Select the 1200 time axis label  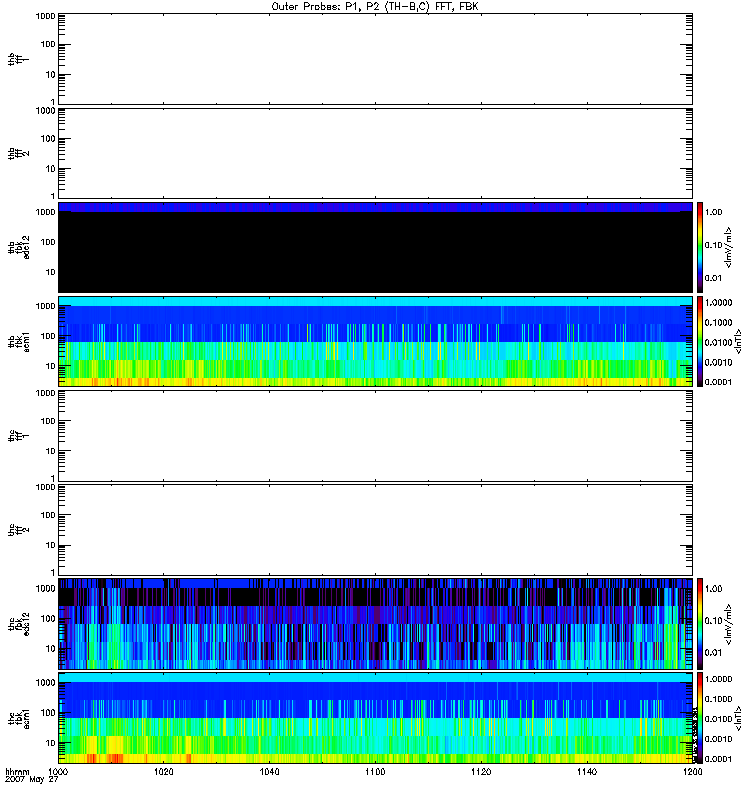692,772
